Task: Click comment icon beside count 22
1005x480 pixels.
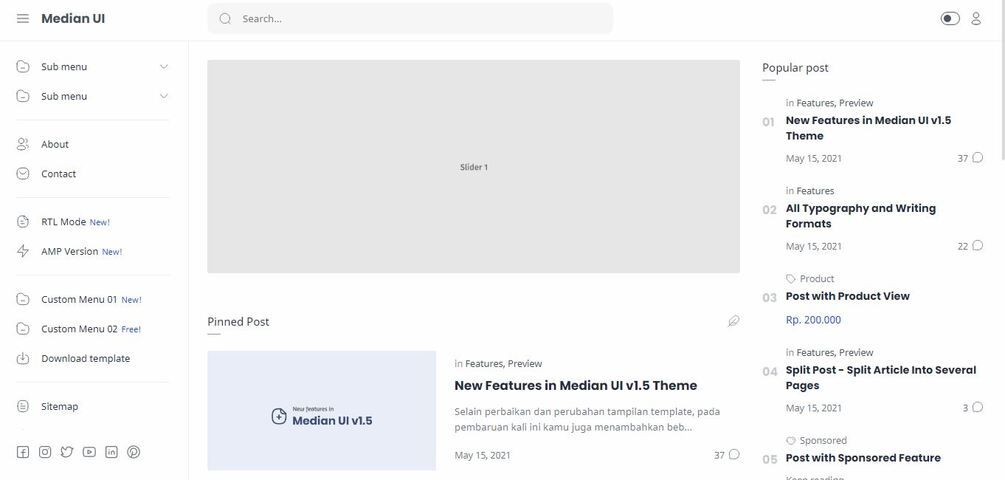Action: click(x=977, y=245)
